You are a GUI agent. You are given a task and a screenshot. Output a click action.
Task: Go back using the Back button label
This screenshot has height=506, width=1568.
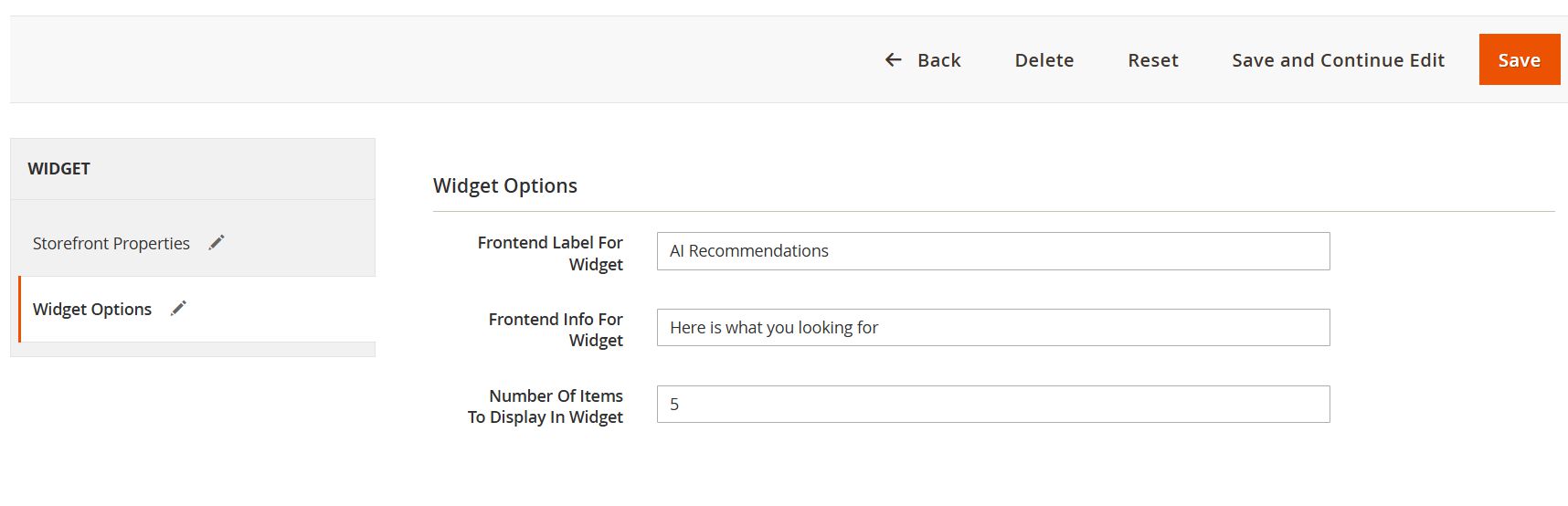pyautogui.click(x=938, y=60)
